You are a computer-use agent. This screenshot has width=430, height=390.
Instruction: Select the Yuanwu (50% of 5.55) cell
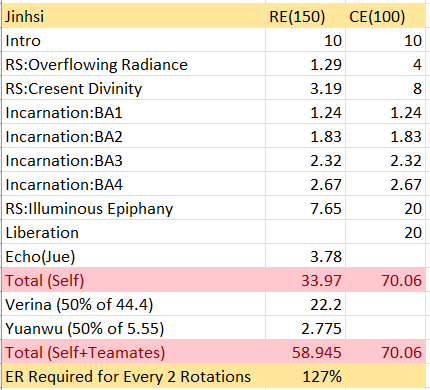click(134, 328)
